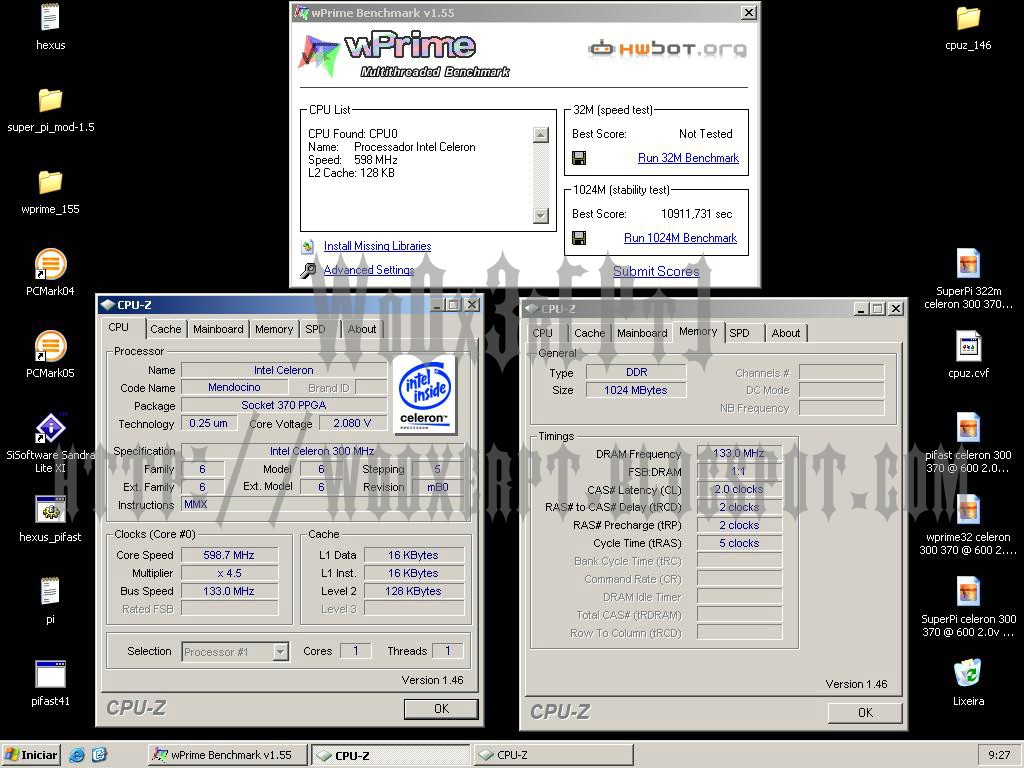1024x768 pixels.
Task: Click the DRAM Frequency 133.0 MHz field
Action: 739,453
